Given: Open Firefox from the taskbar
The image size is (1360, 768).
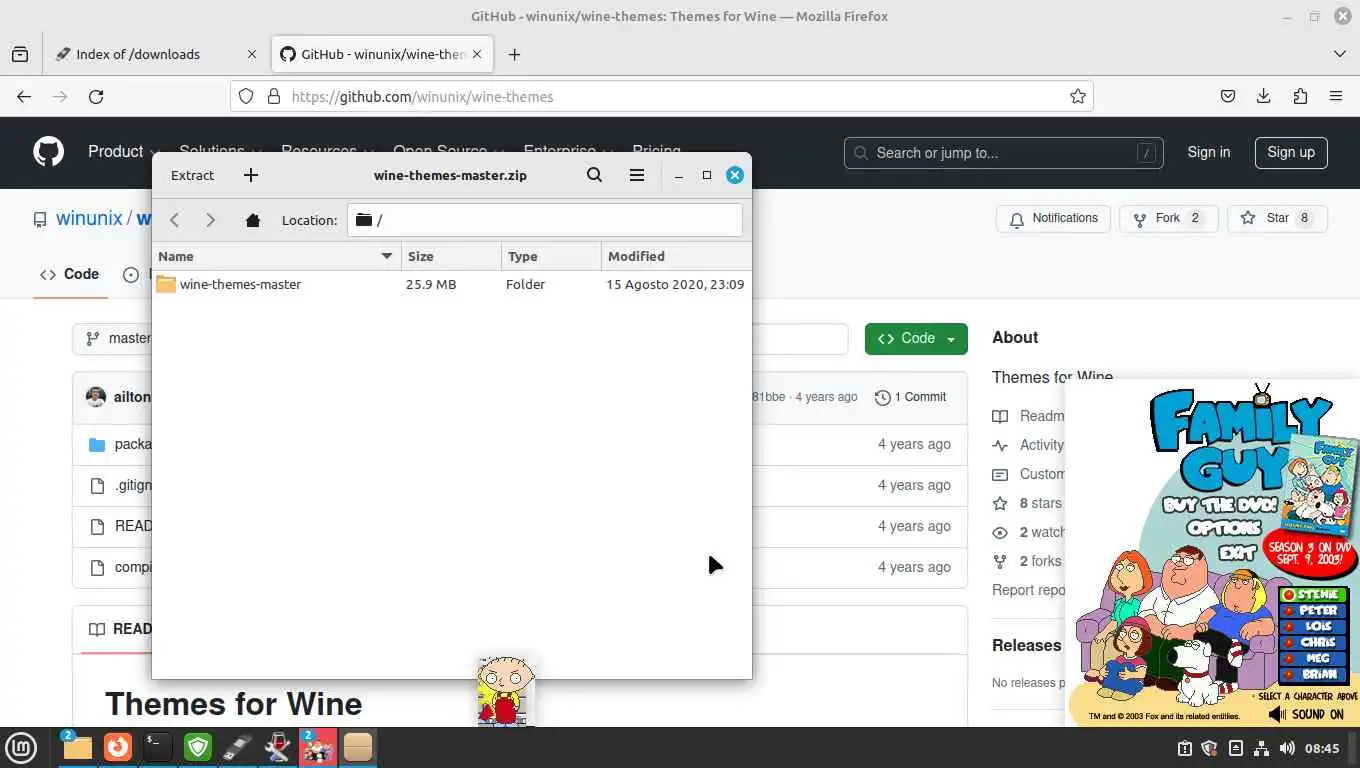Looking at the screenshot, I should click(118, 747).
